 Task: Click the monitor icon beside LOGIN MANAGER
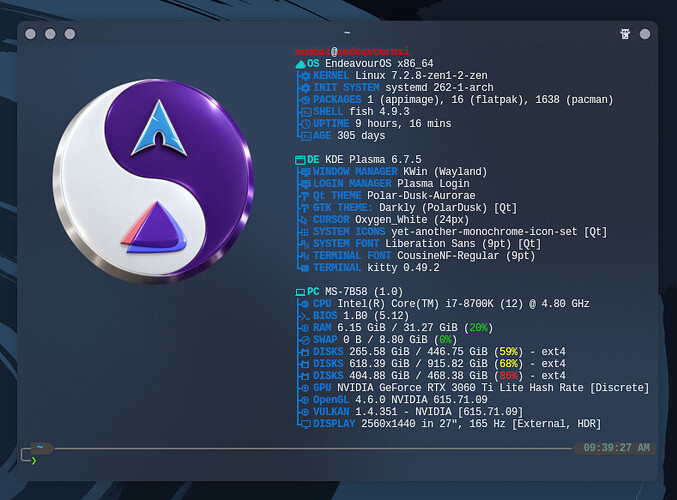coord(305,184)
